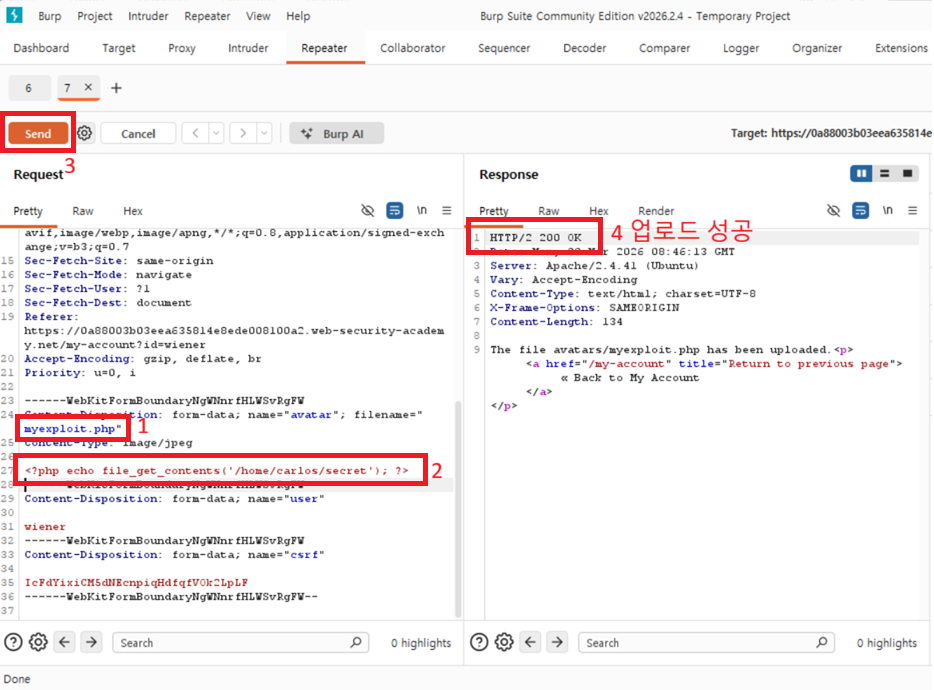Switch Response view to Render

pos(656,211)
